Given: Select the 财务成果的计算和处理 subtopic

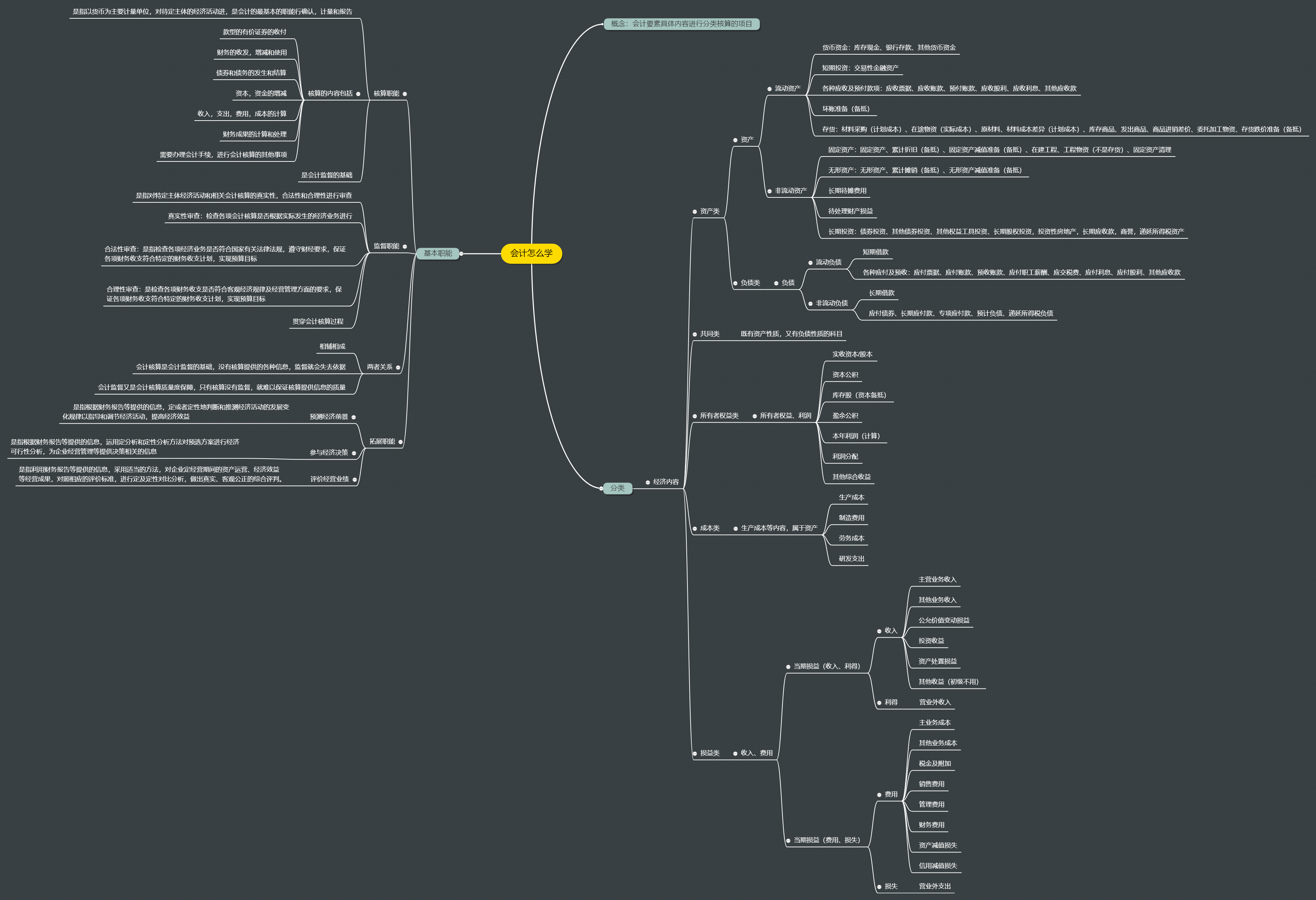Looking at the screenshot, I should click(255, 134).
